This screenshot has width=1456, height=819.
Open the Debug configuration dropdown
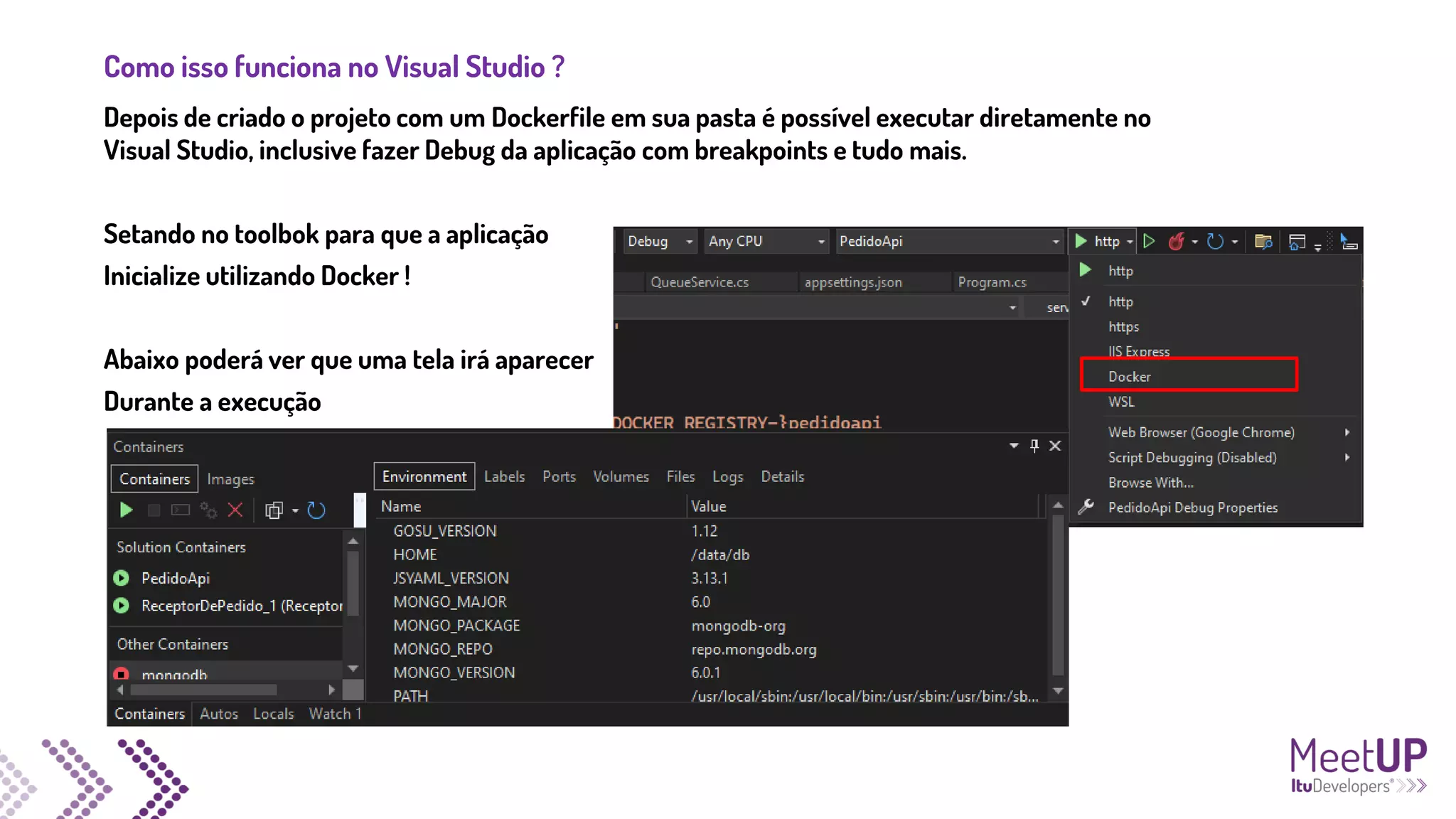tap(659, 242)
